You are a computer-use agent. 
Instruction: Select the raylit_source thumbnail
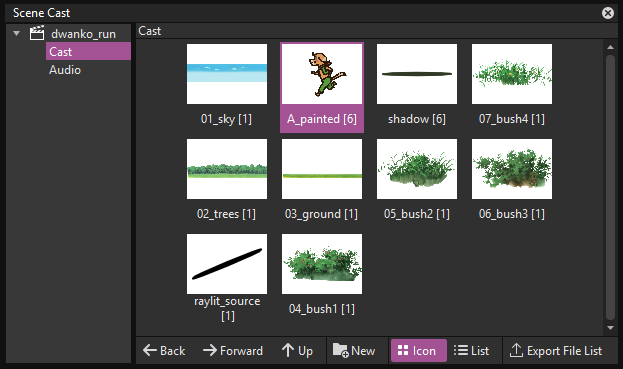pyautogui.click(x=227, y=264)
